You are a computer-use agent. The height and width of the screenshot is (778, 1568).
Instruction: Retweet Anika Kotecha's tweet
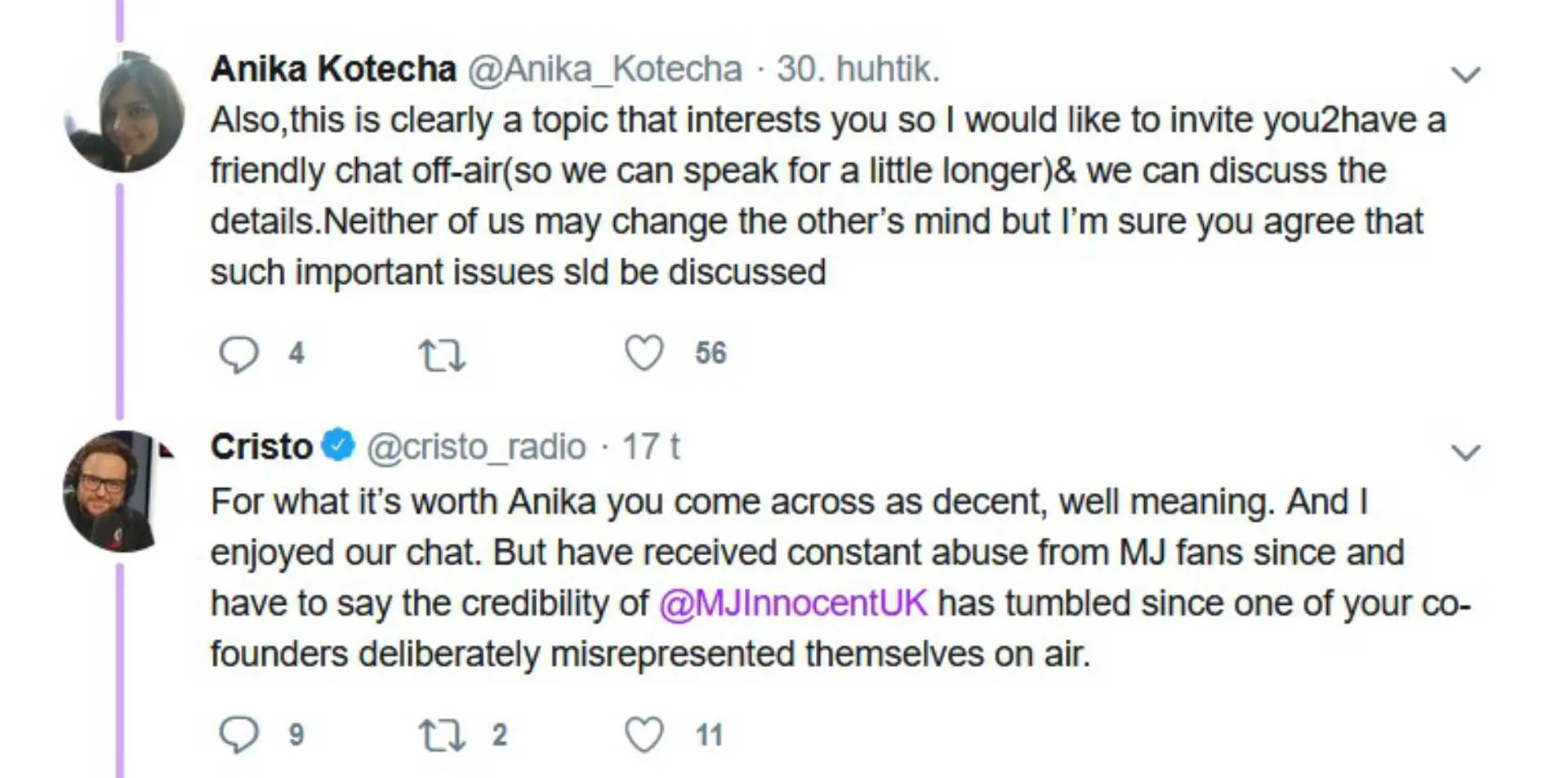pos(441,355)
